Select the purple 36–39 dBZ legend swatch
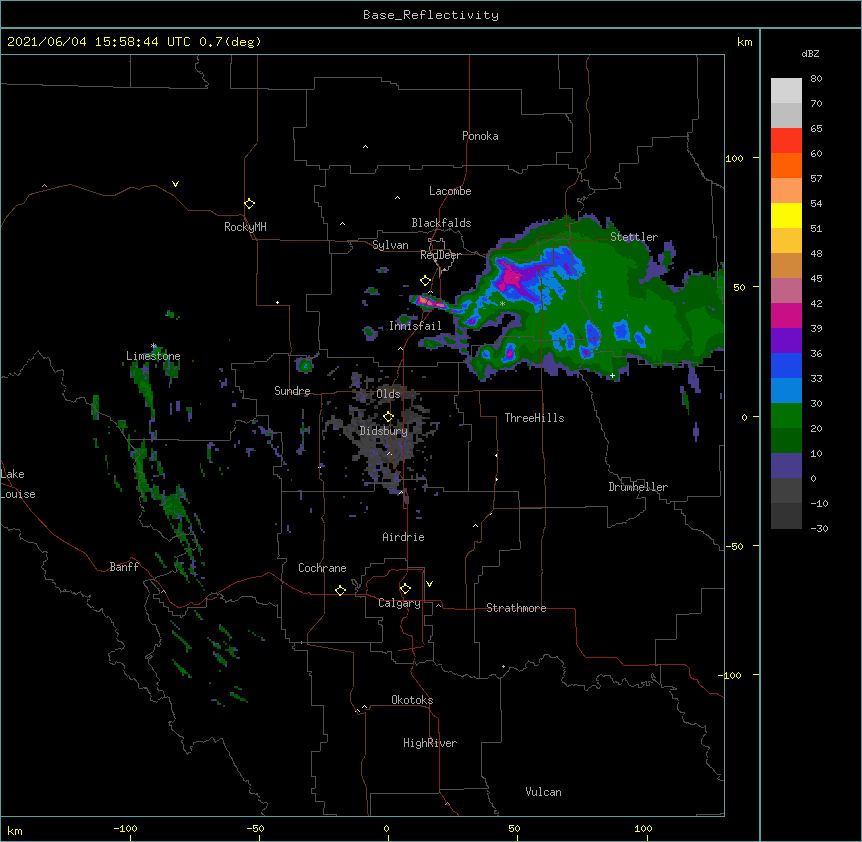This screenshot has height=842, width=862. click(x=786, y=340)
